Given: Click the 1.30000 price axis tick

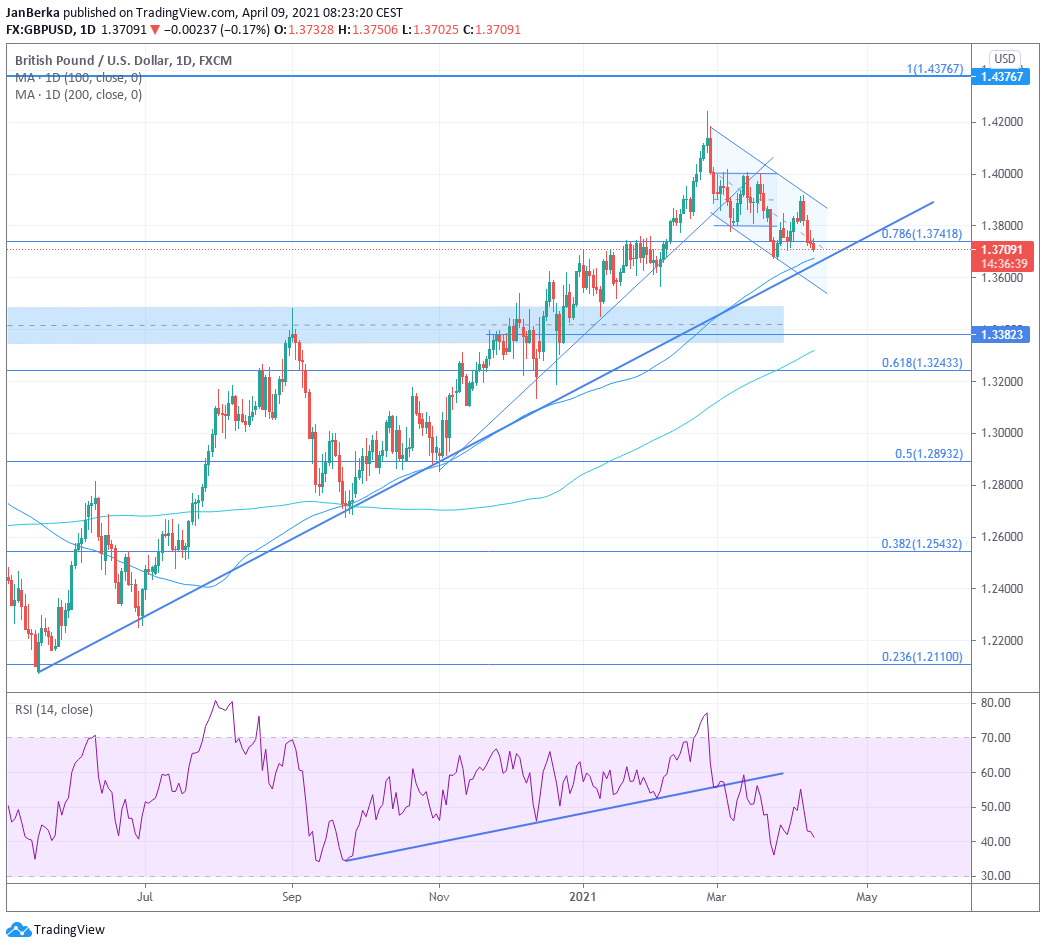Looking at the screenshot, I should [x=1001, y=433].
